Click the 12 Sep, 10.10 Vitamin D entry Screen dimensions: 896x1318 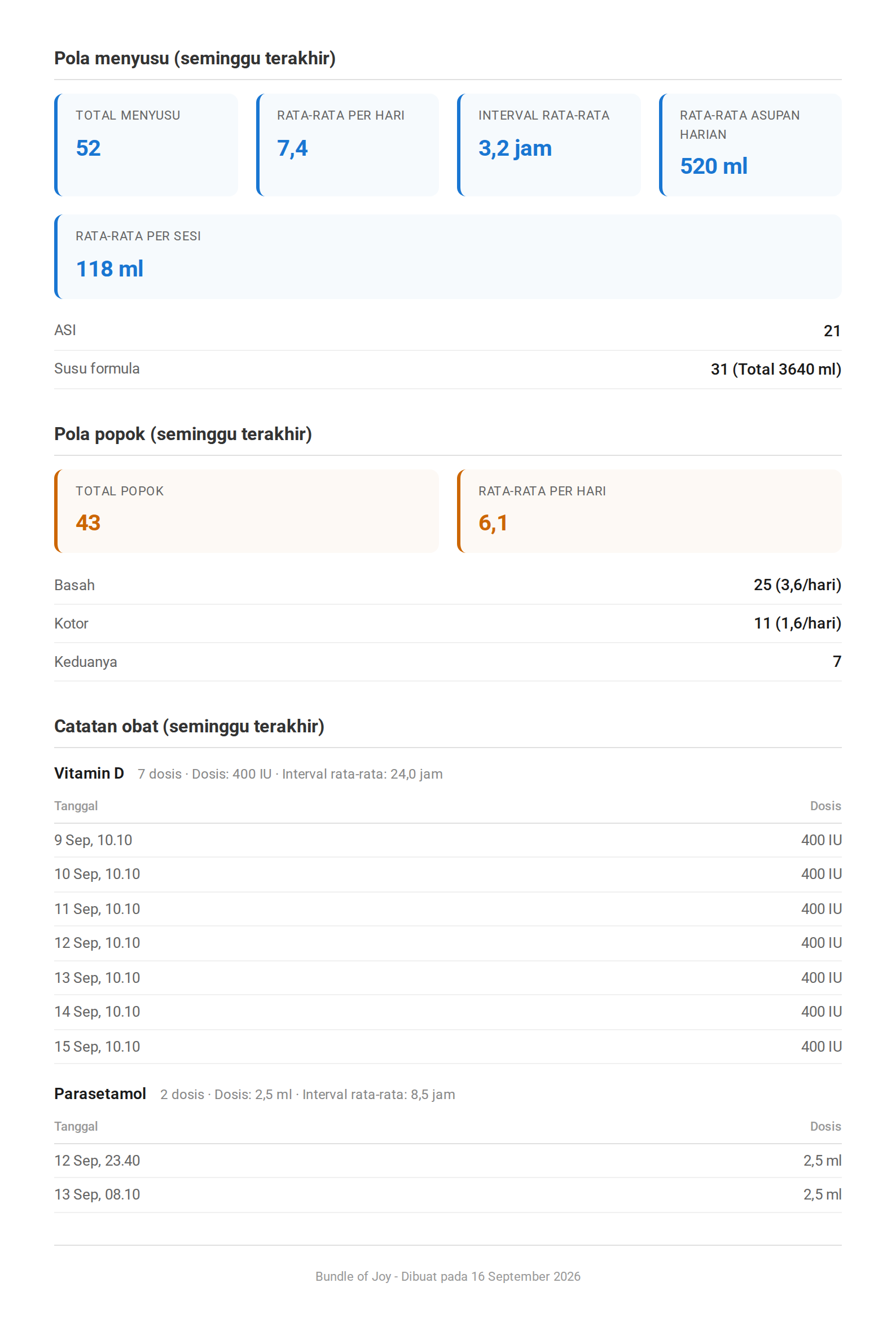(x=448, y=943)
